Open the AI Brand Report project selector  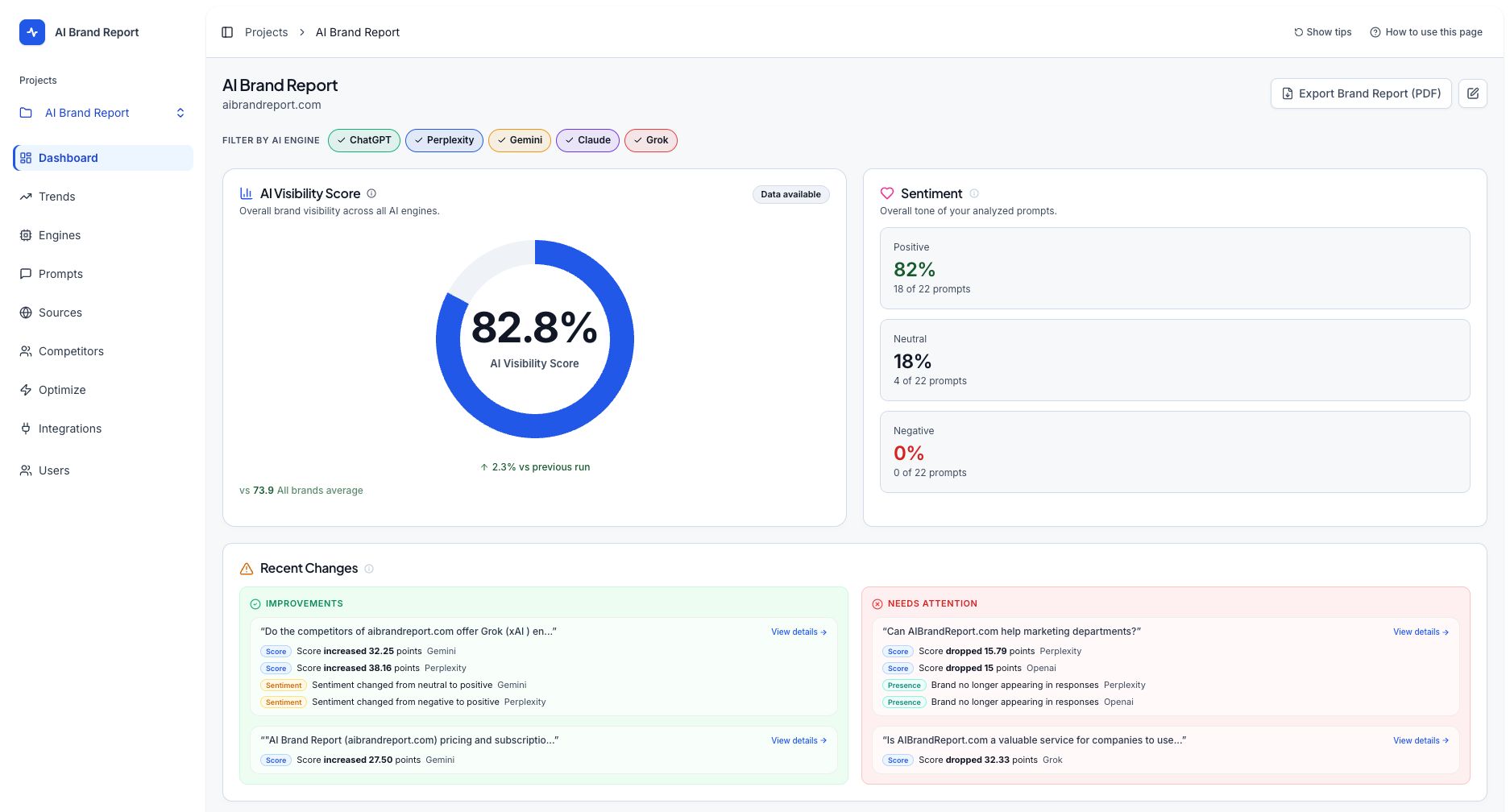(103, 113)
